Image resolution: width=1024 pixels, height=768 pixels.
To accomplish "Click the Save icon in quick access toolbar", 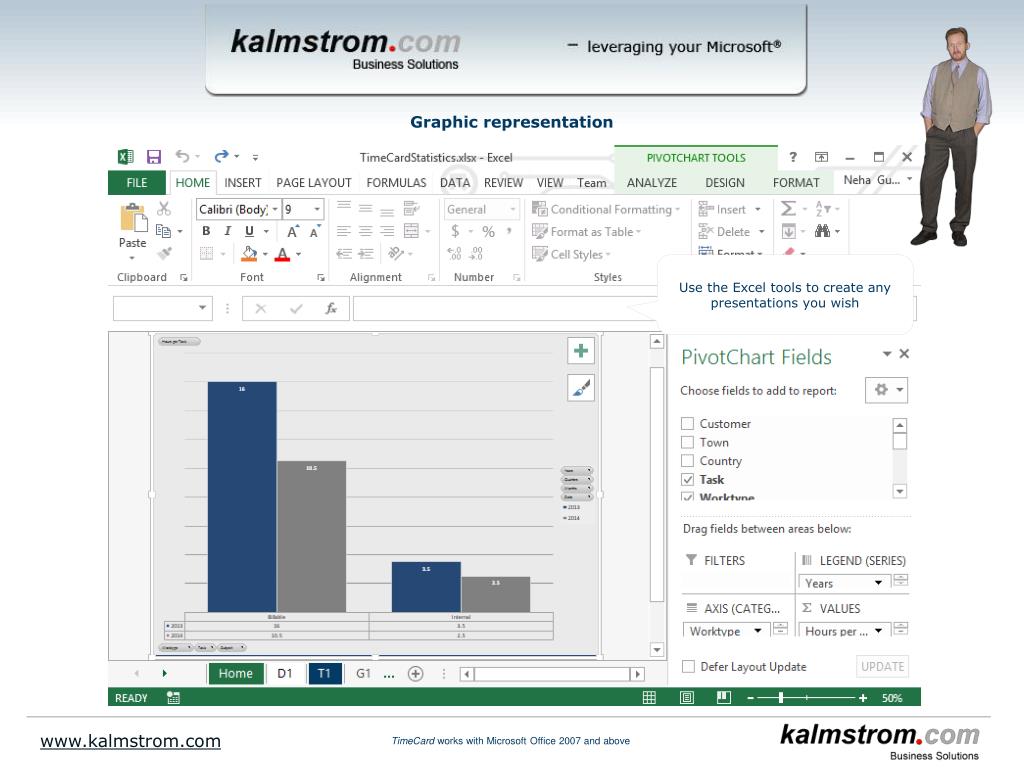I will [x=153, y=157].
